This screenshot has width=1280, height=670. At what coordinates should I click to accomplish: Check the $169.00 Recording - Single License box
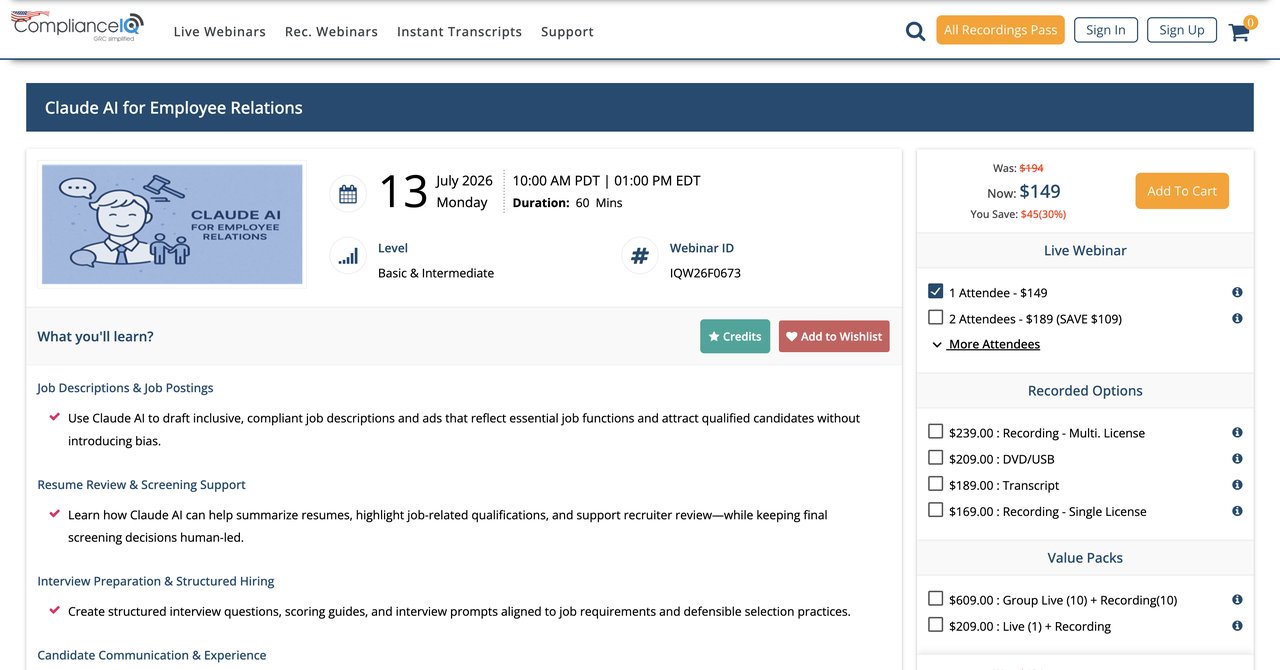click(x=936, y=509)
